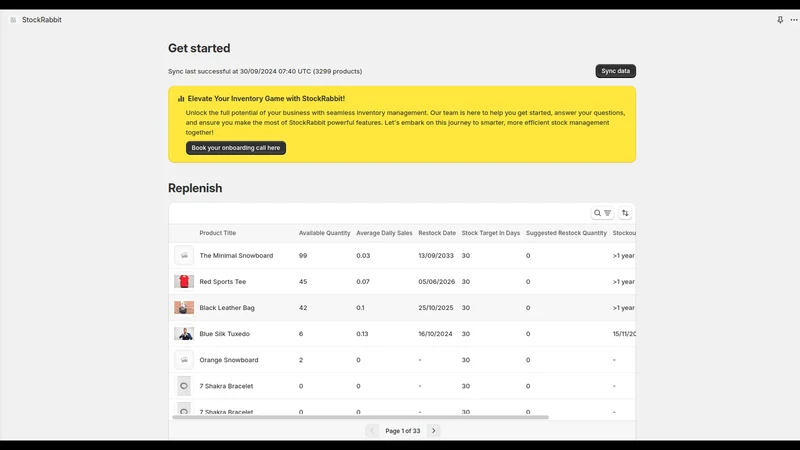Click The Minimal Snowboard thumbnail

coord(184,256)
